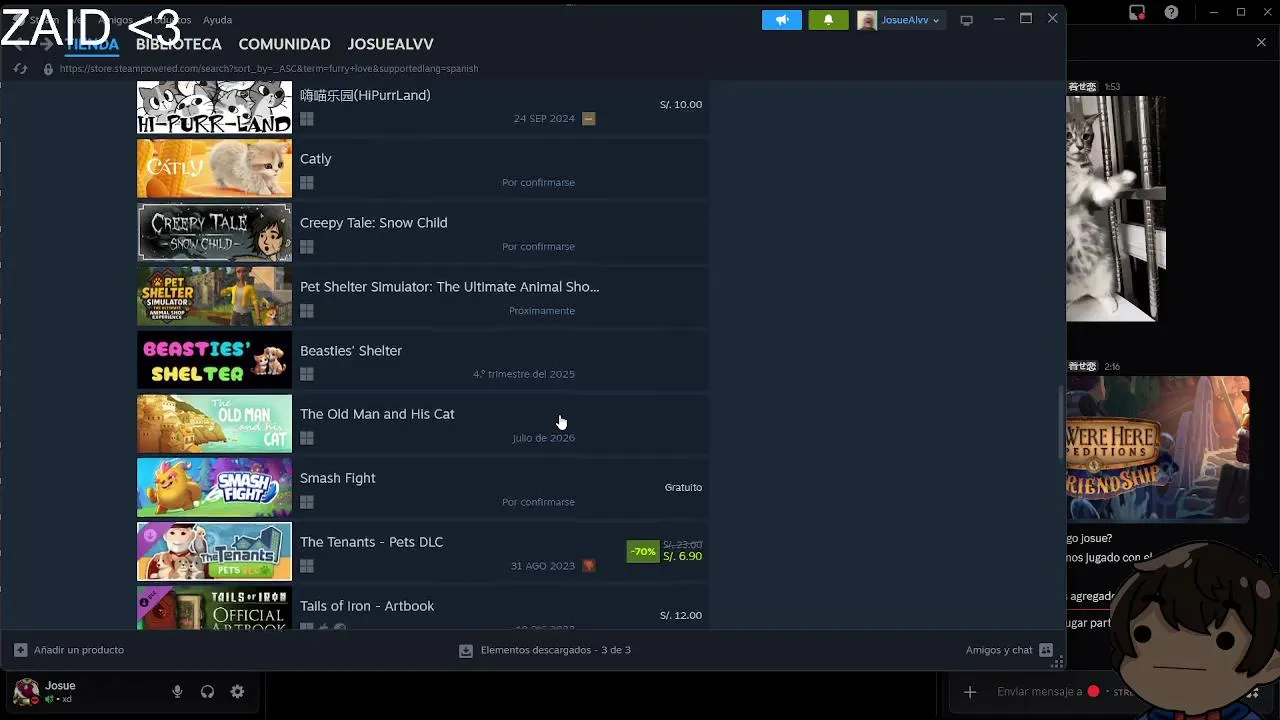Click the padlock icon beside the URL
Screen dimensions: 1280x720
tap(48, 69)
